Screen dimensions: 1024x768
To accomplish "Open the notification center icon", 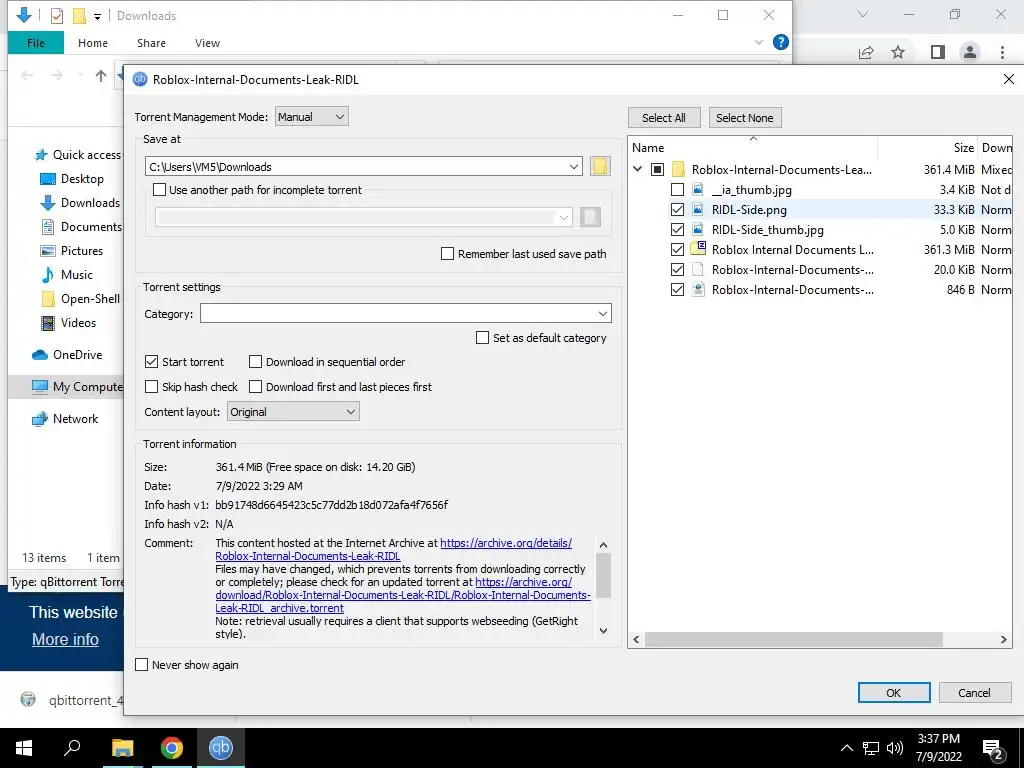I will point(993,749).
